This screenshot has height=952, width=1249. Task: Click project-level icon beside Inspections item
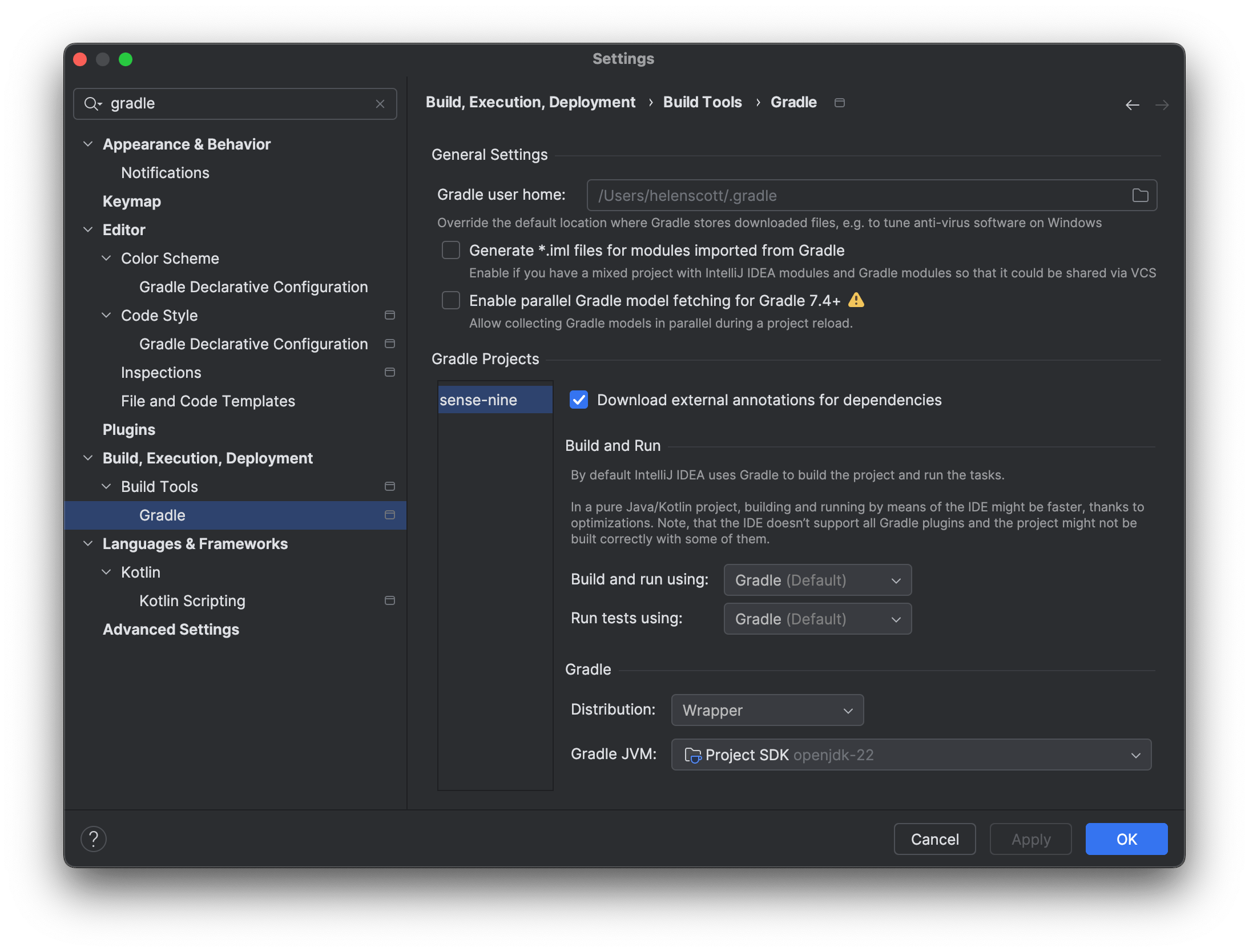coord(390,373)
